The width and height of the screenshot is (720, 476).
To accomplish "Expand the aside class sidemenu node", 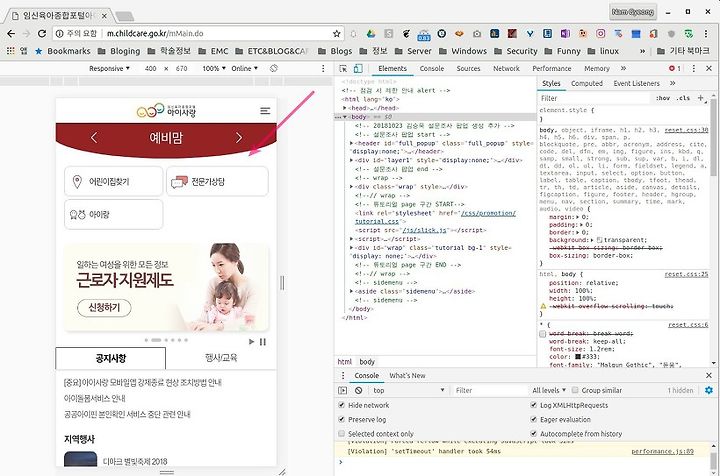I will pos(352,291).
